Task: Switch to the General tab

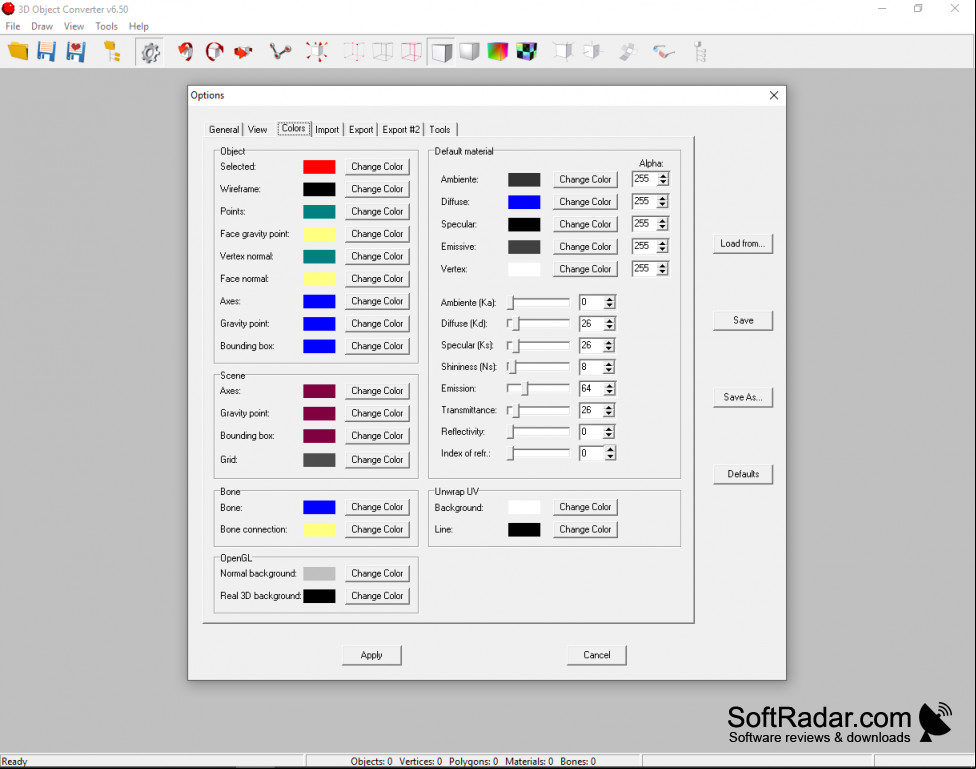Action: (223, 130)
